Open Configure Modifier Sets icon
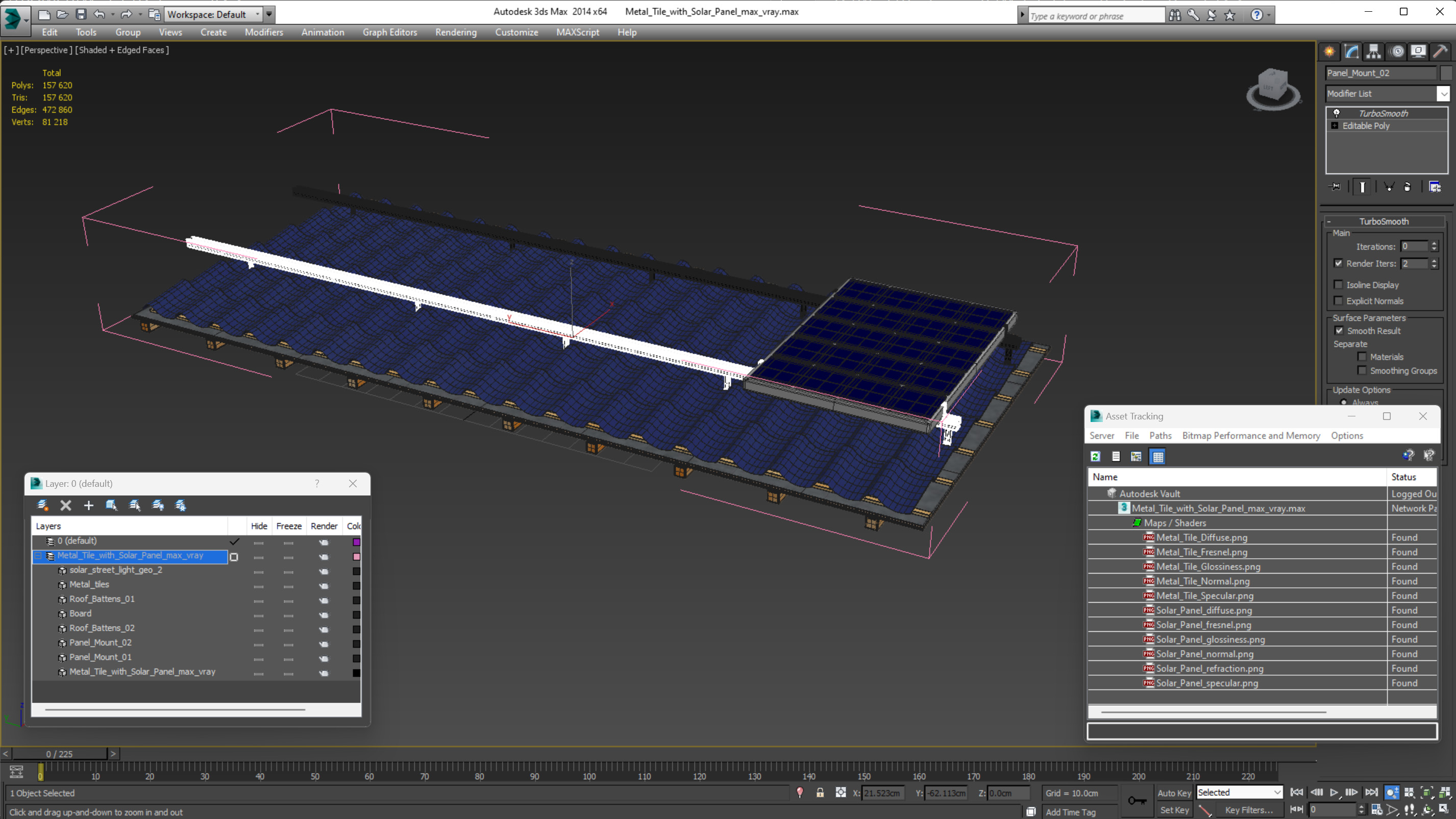1456x819 pixels. point(1435,187)
